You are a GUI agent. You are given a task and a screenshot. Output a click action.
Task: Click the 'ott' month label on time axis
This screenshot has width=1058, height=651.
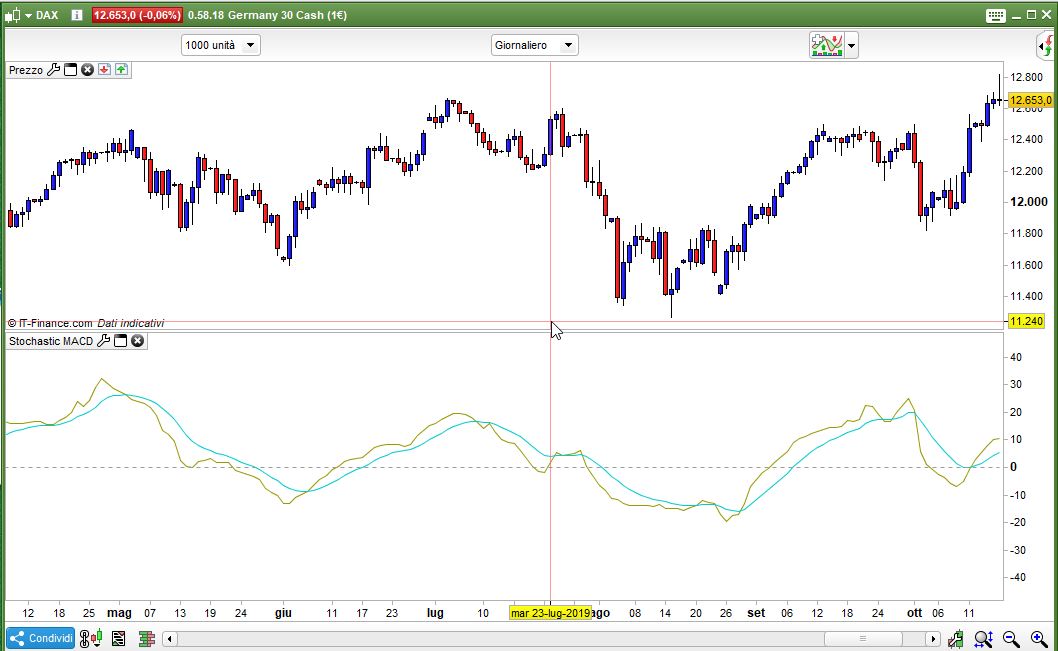914,613
